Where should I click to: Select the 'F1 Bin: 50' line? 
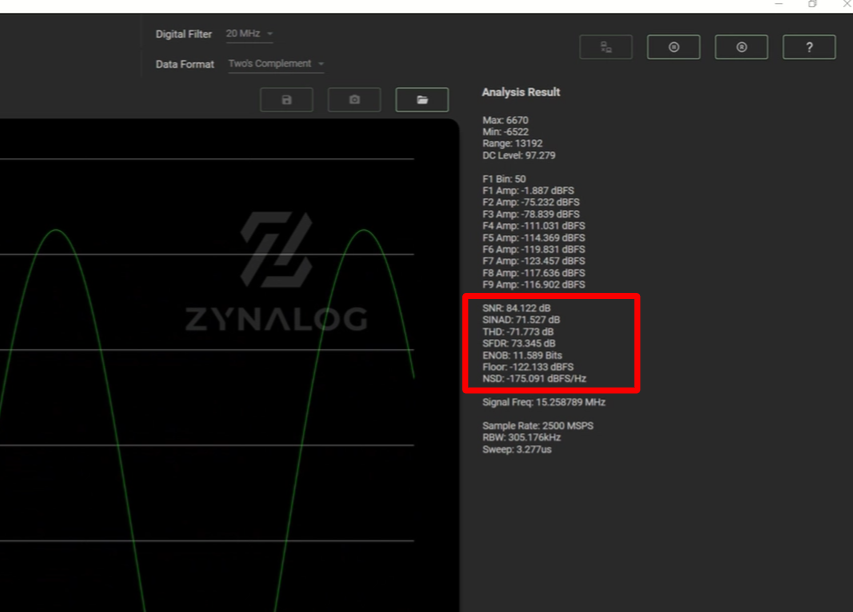[x=504, y=179]
